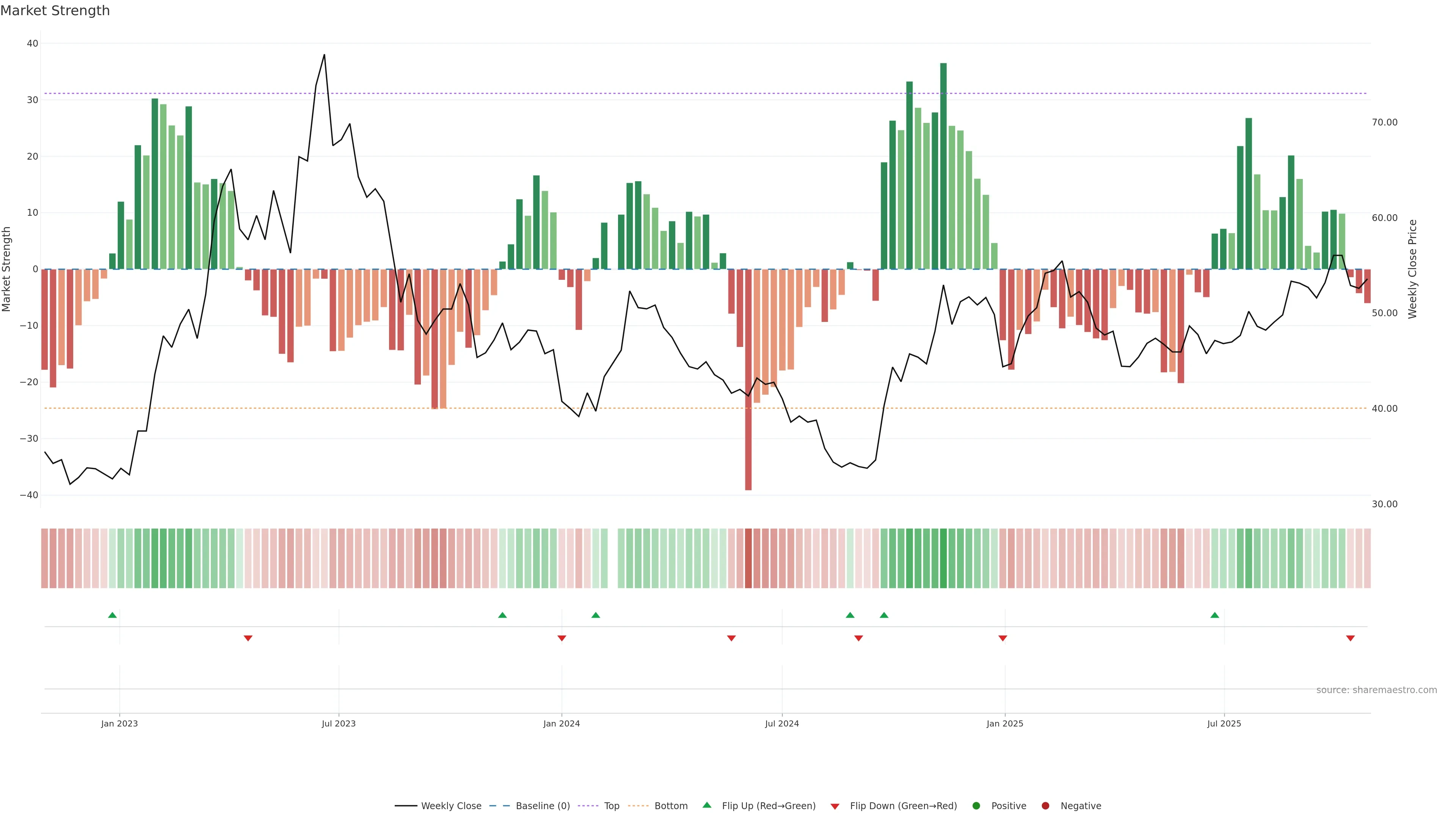
Task: Click the green Positive legend circle
Action: point(976,805)
